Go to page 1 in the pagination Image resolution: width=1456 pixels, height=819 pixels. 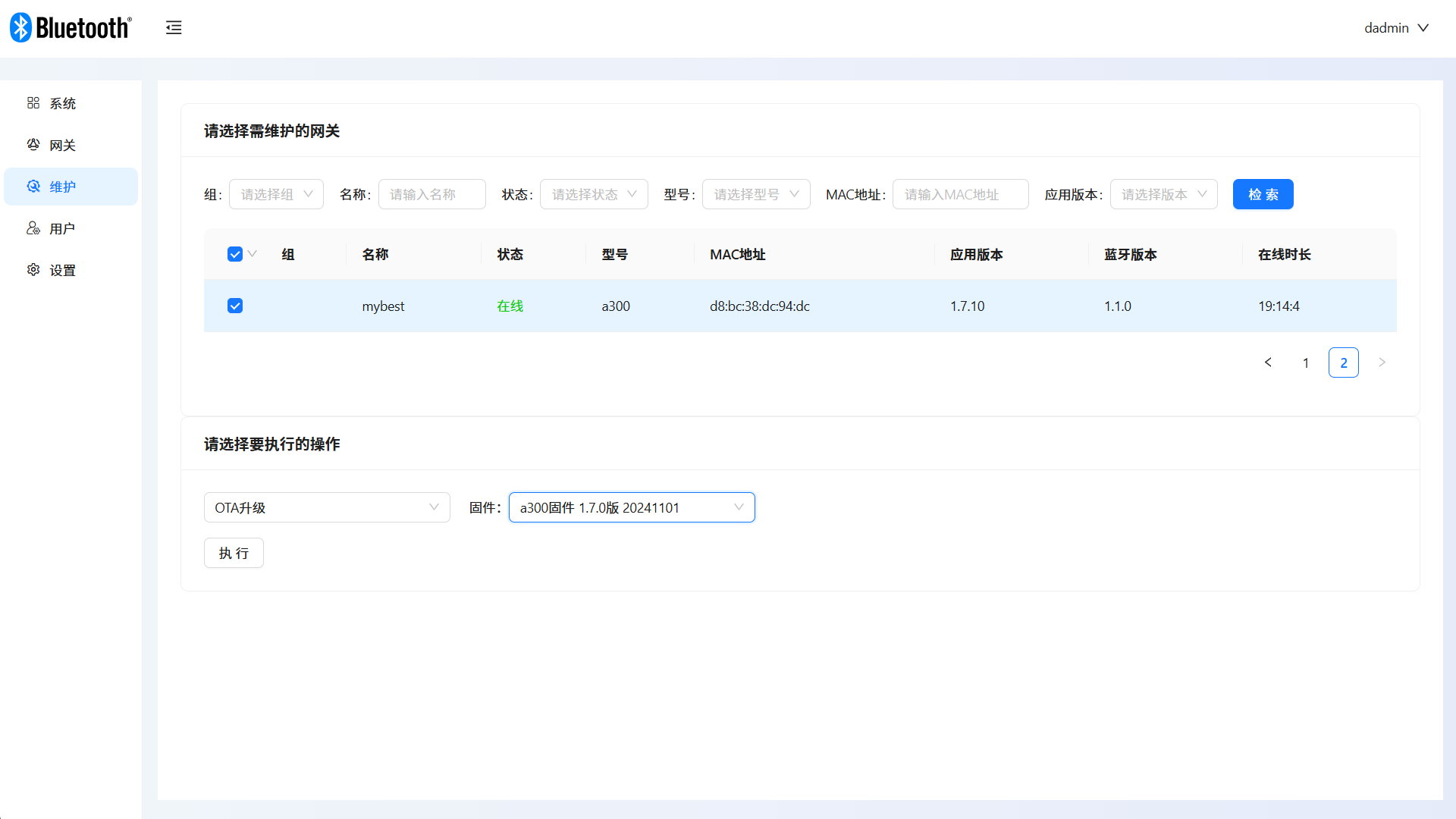1306,362
